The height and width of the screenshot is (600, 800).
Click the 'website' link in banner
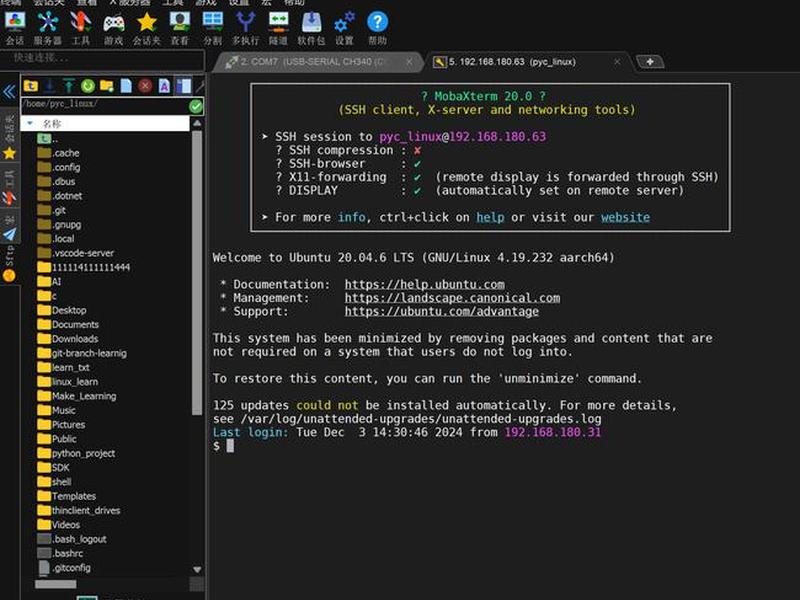coord(625,217)
